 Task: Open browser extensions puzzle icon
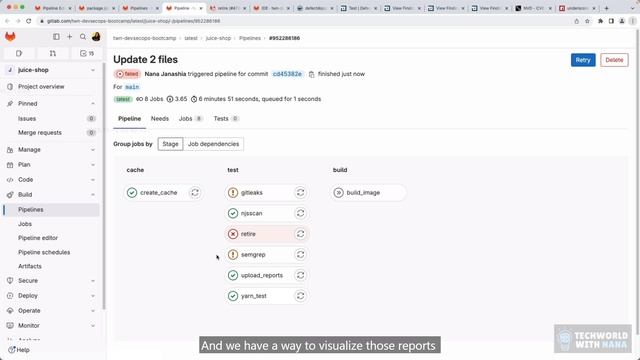600,21
